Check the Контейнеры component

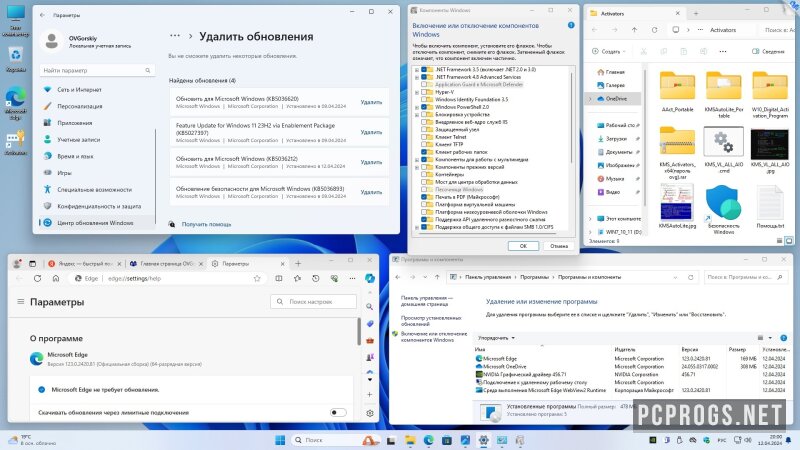point(423,174)
